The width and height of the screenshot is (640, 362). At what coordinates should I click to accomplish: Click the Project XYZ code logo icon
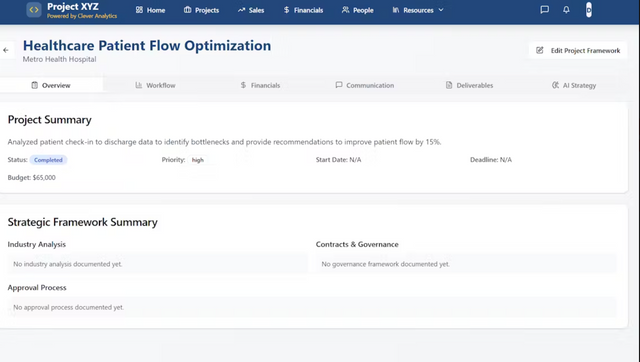point(34,10)
